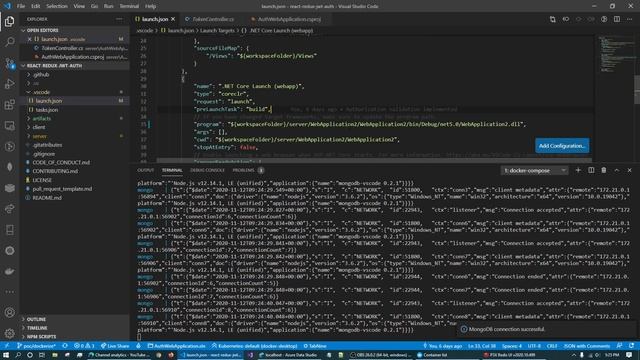Collapse the .vscode folder
The image size is (640, 360).
pos(76,92)
